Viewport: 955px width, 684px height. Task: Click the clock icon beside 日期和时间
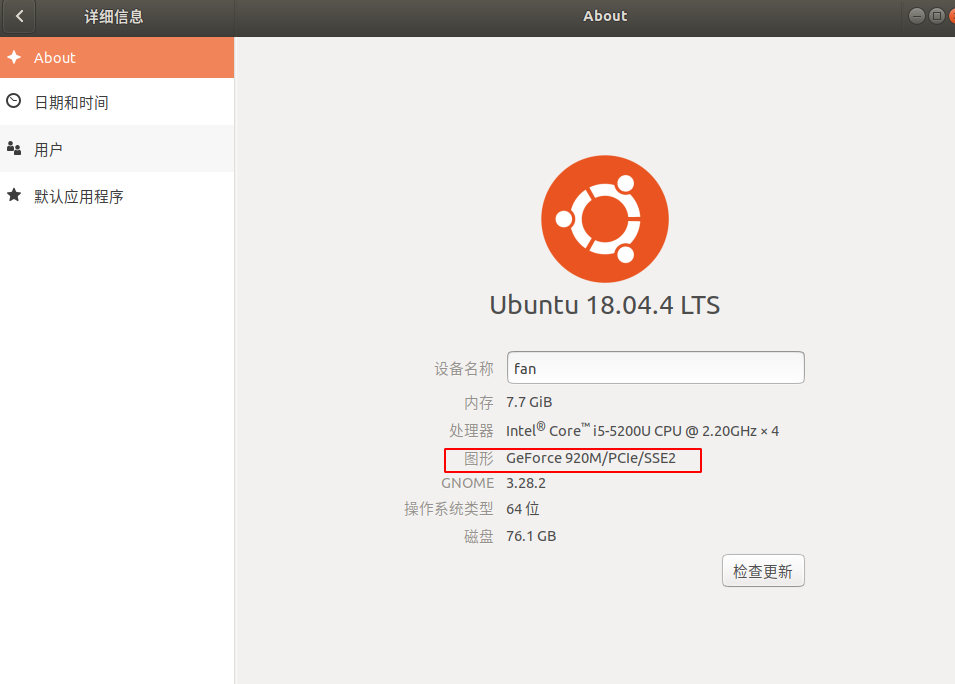[x=13, y=101]
